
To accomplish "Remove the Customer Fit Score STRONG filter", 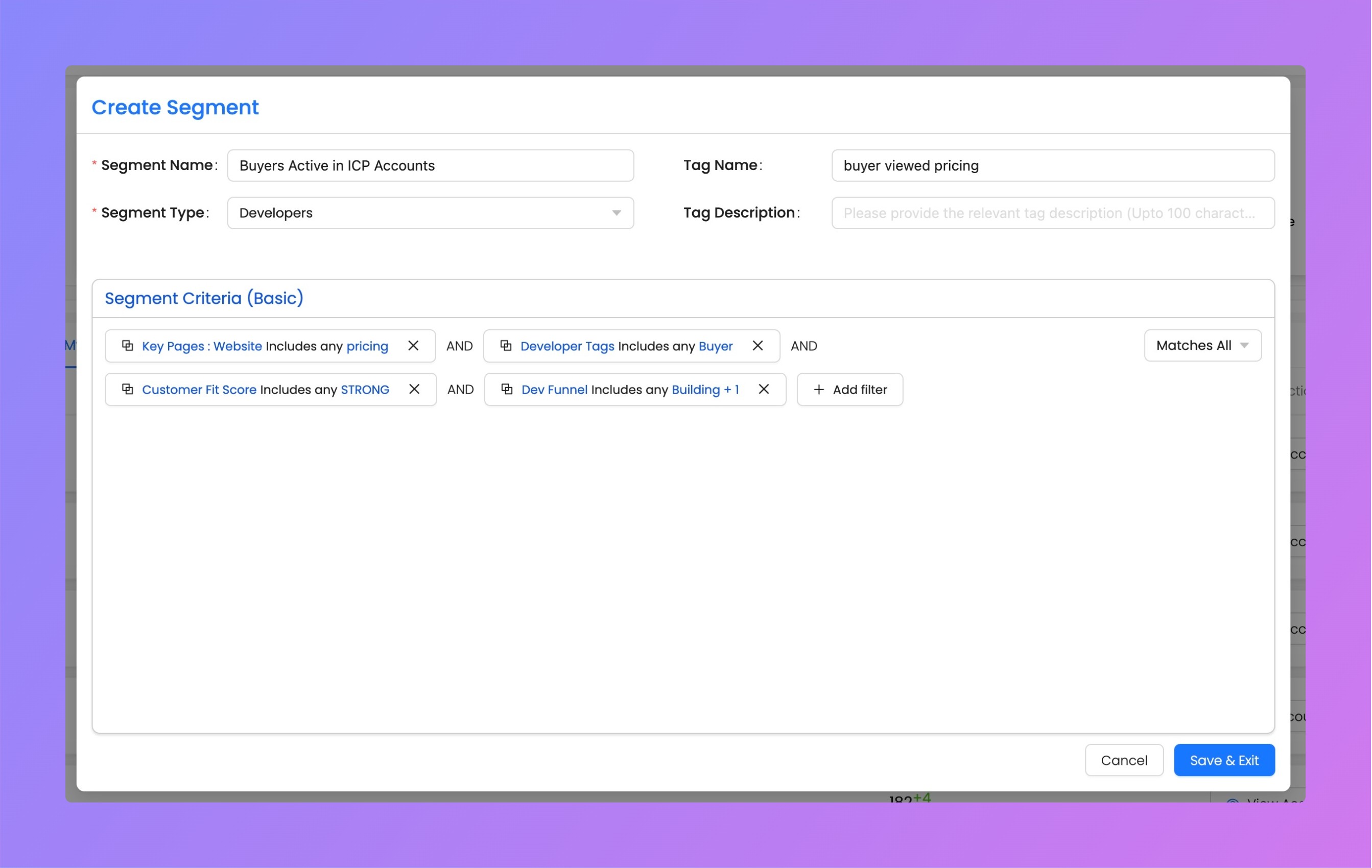I will click(x=414, y=389).
